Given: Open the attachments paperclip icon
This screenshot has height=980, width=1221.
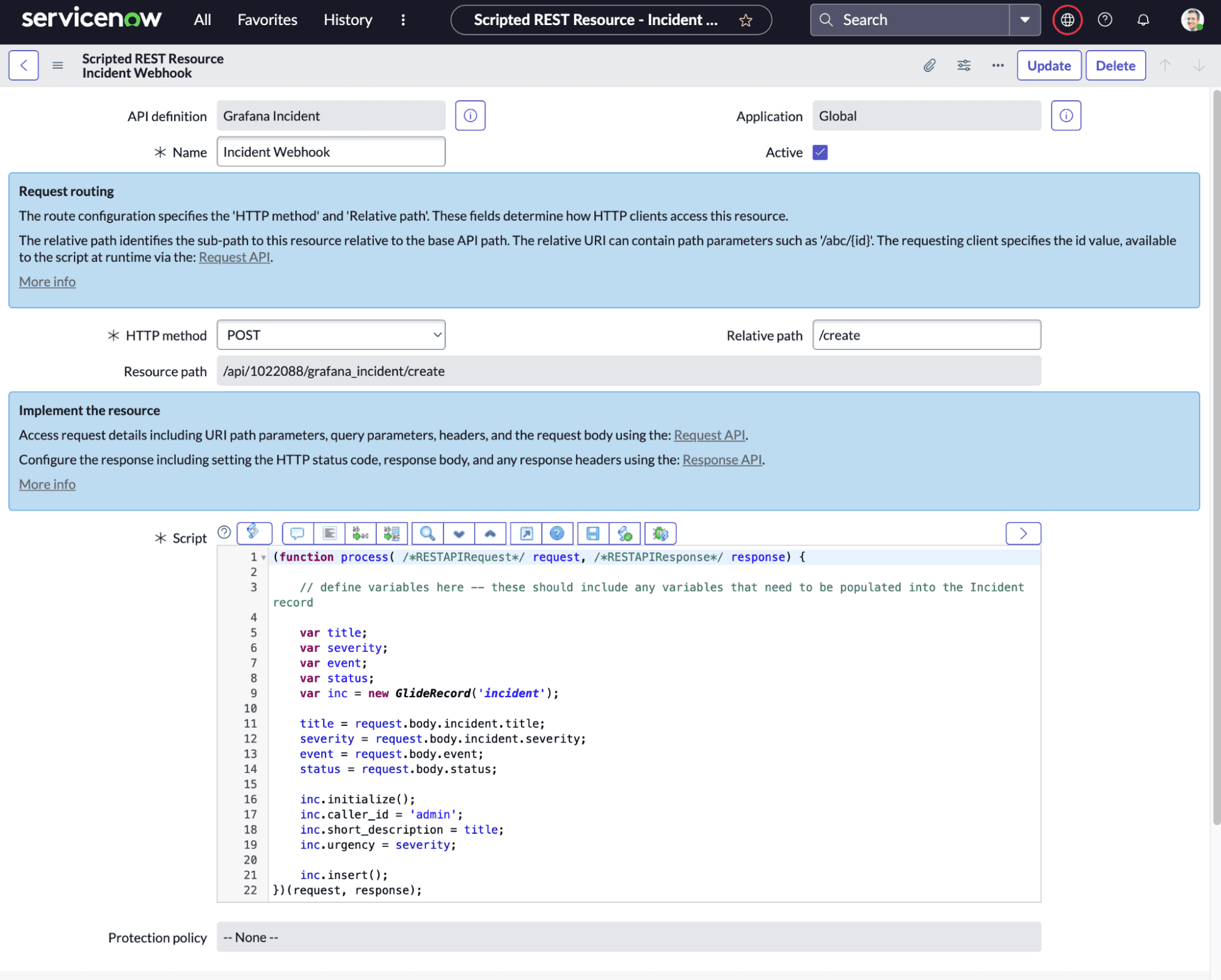Looking at the screenshot, I should tap(930, 65).
